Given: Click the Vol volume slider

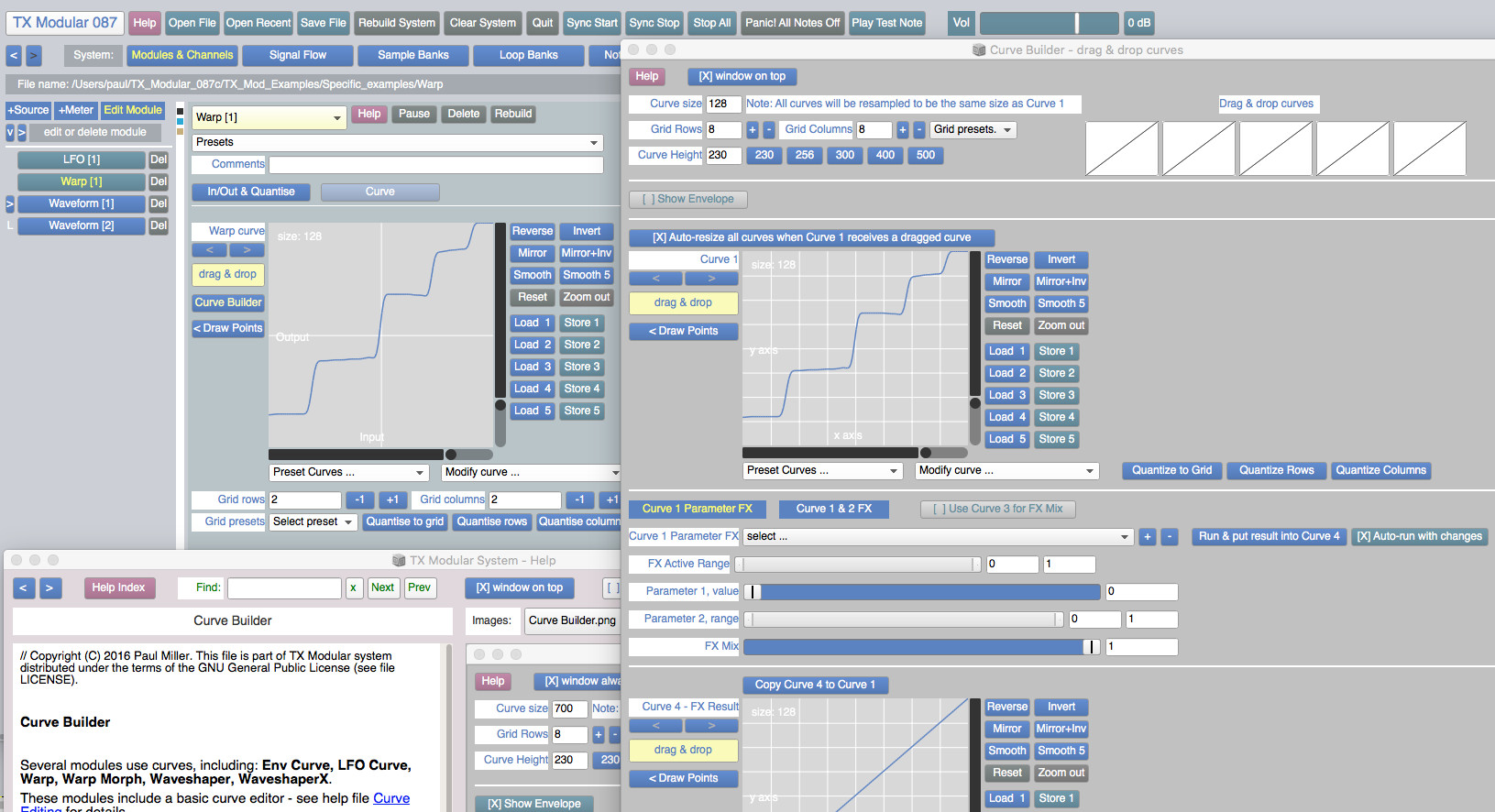Looking at the screenshot, I should [x=1049, y=23].
